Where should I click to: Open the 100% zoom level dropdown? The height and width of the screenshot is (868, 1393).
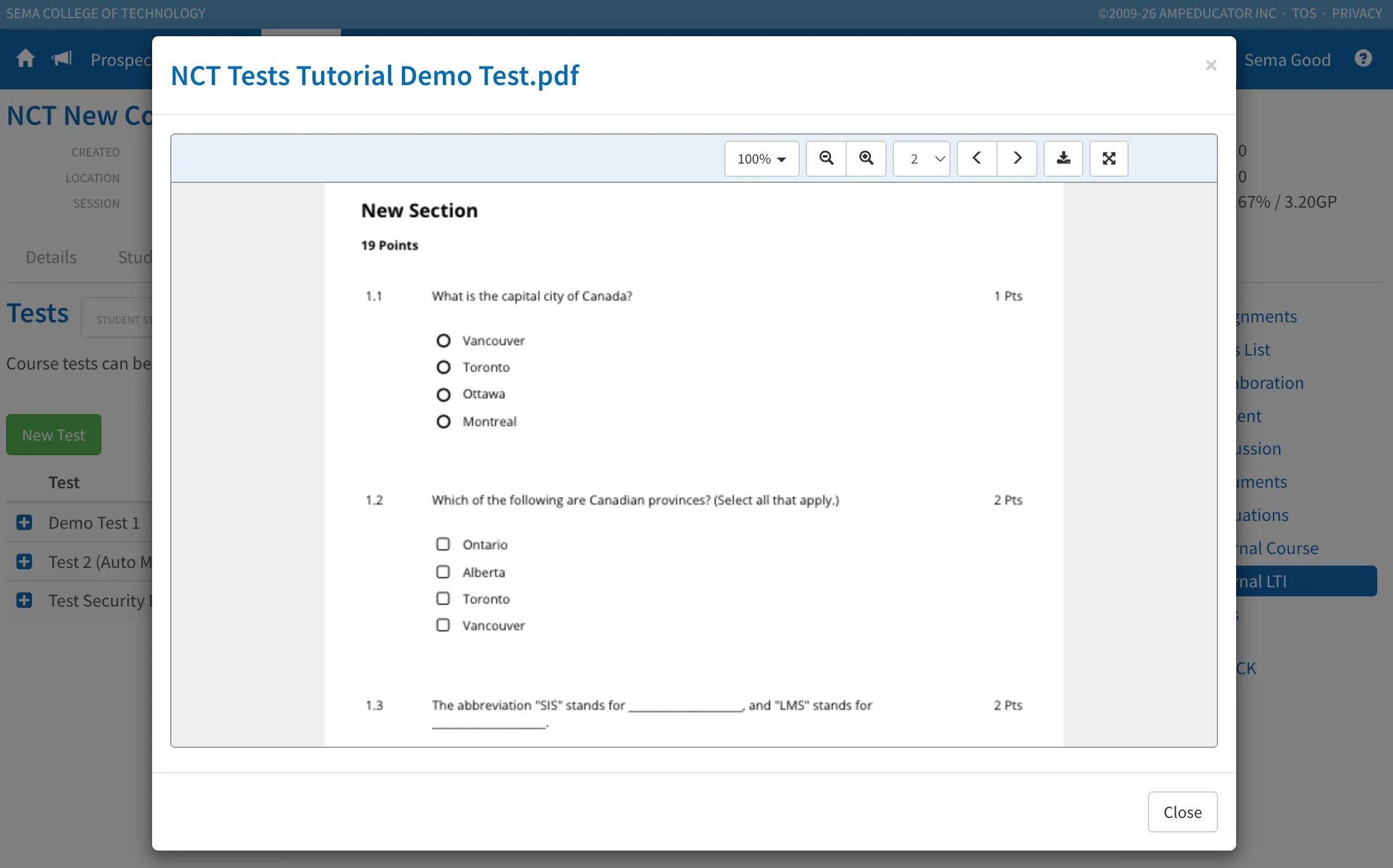click(762, 159)
